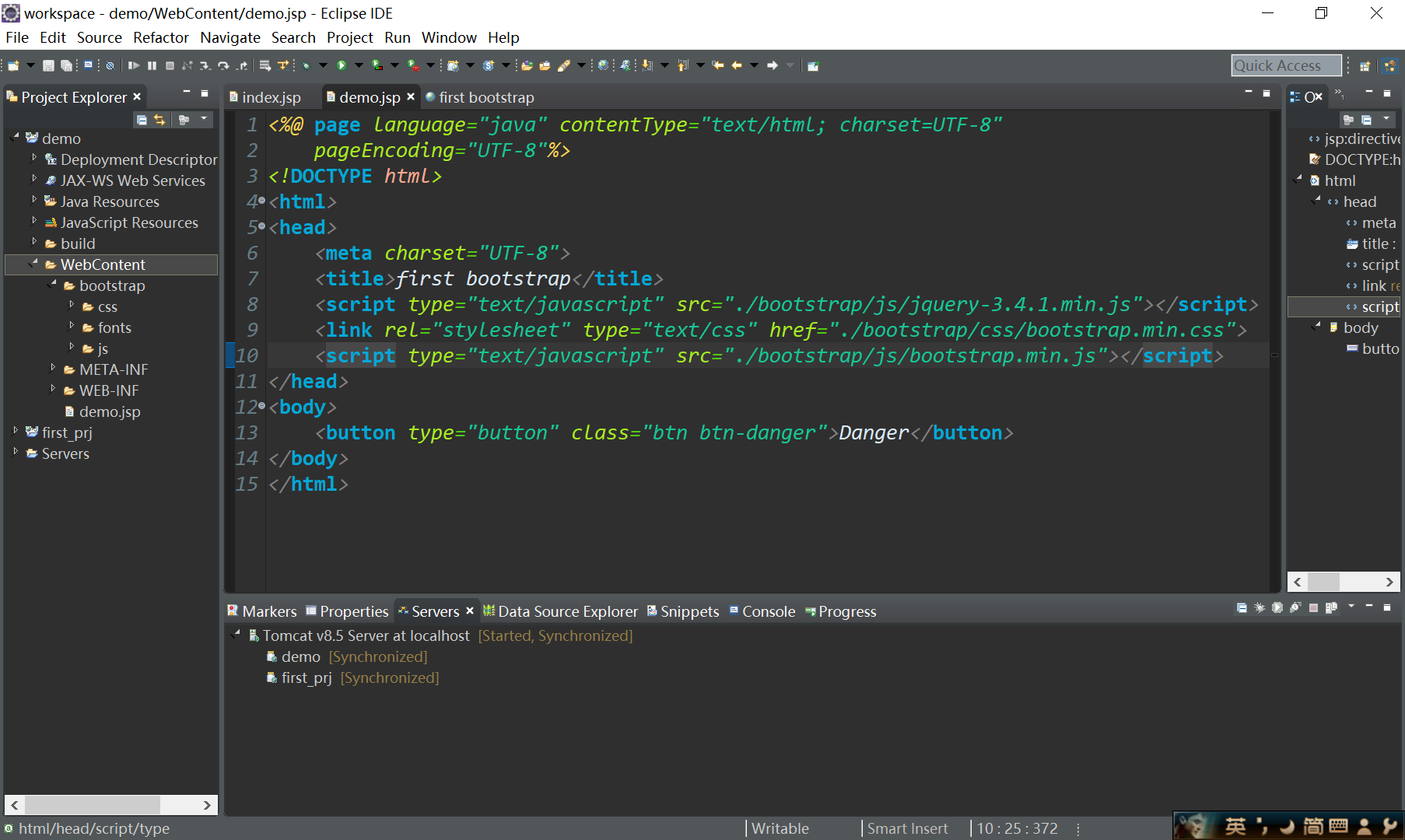Open the Debug tool in the toolbar

click(306, 65)
